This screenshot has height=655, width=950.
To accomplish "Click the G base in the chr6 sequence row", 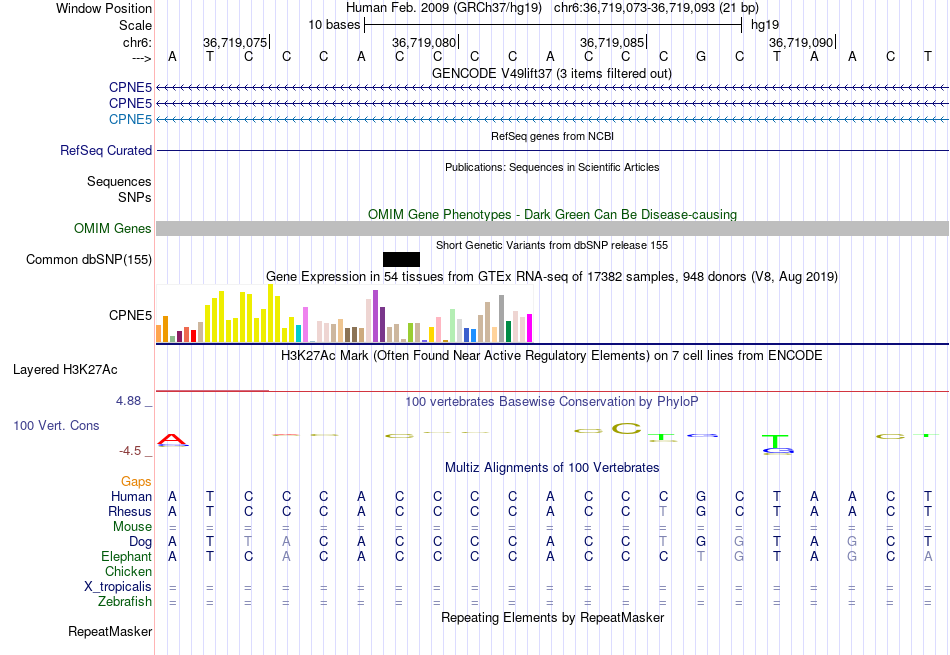I will pyautogui.click(x=701, y=56).
